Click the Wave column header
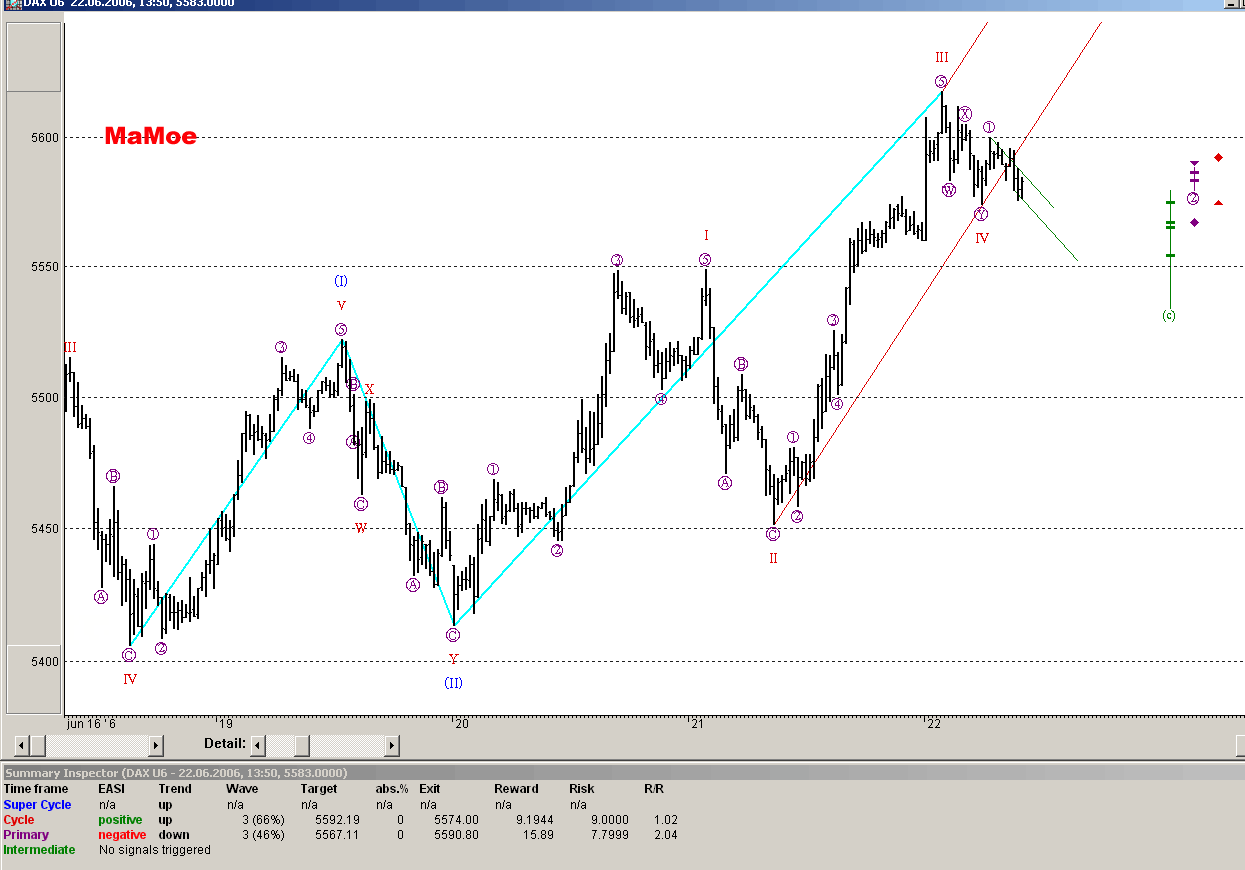The image size is (1245, 870). tap(242, 789)
